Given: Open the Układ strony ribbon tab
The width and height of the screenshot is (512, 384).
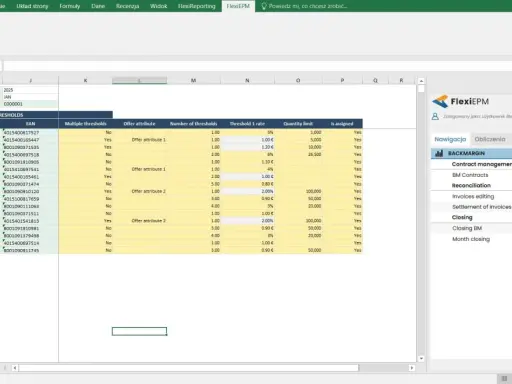Looking at the screenshot, I should (x=32, y=6).
